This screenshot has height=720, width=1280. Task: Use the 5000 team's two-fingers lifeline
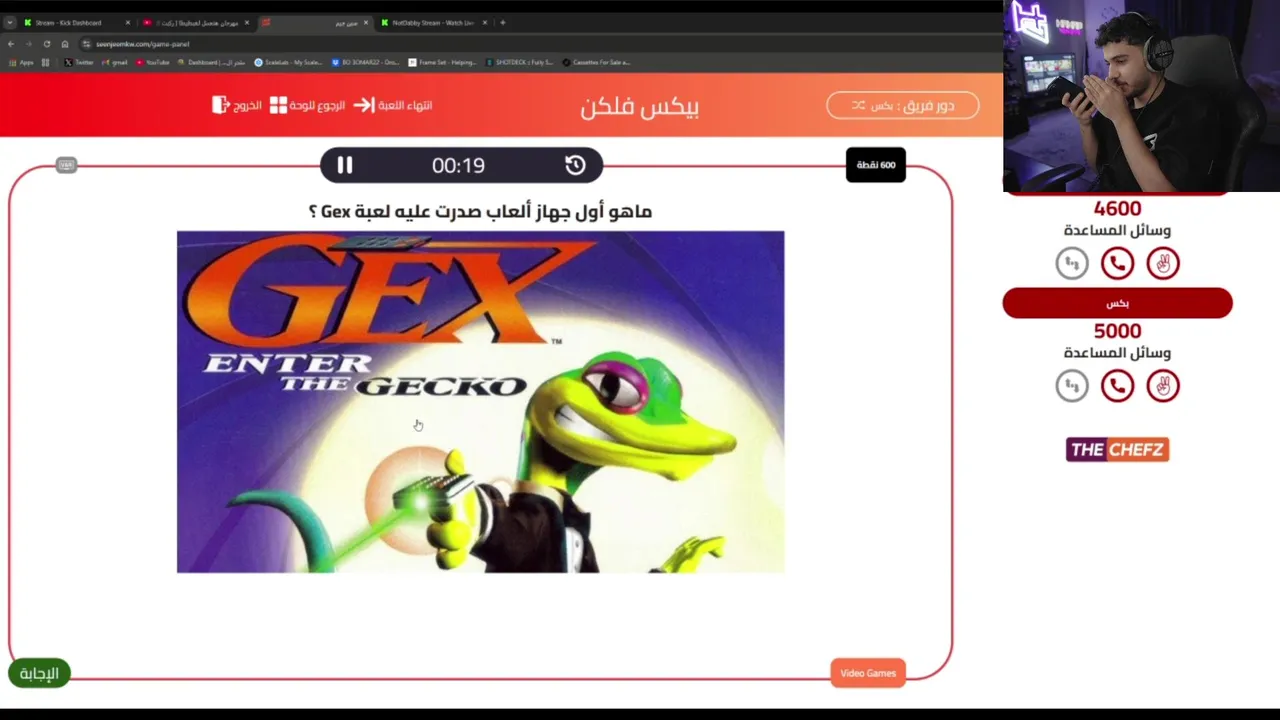tap(1163, 386)
